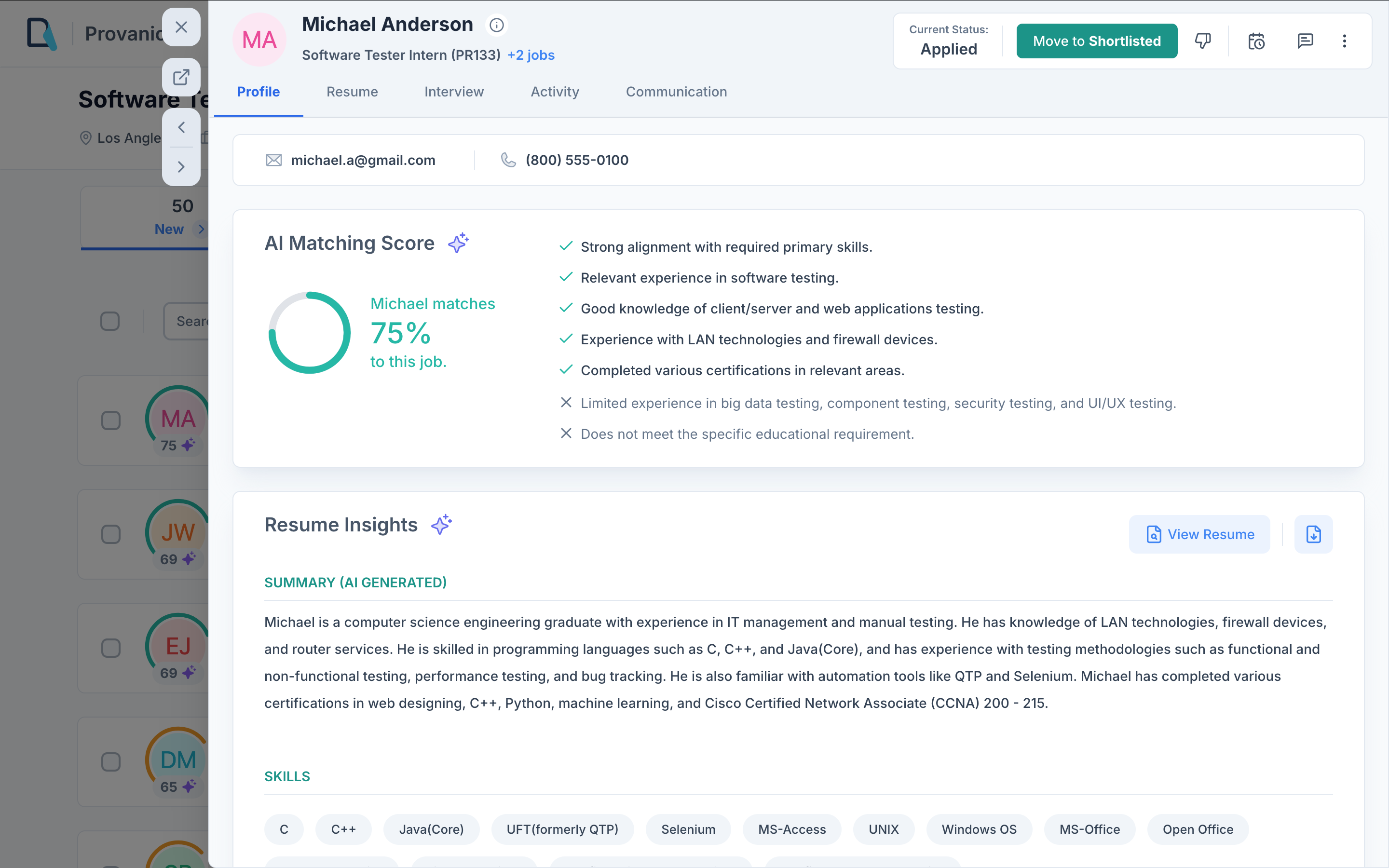
Task: Click the View Resume button
Action: [x=1199, y=534]
